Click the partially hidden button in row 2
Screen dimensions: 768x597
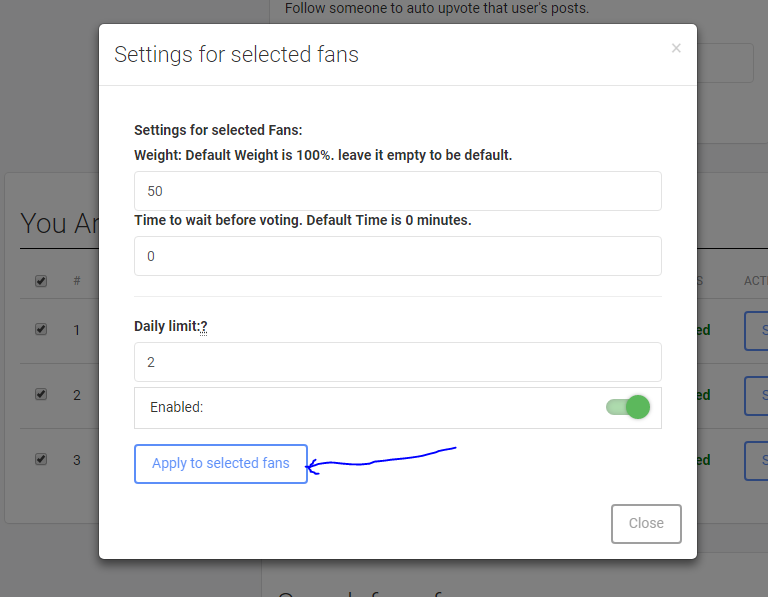756,396
